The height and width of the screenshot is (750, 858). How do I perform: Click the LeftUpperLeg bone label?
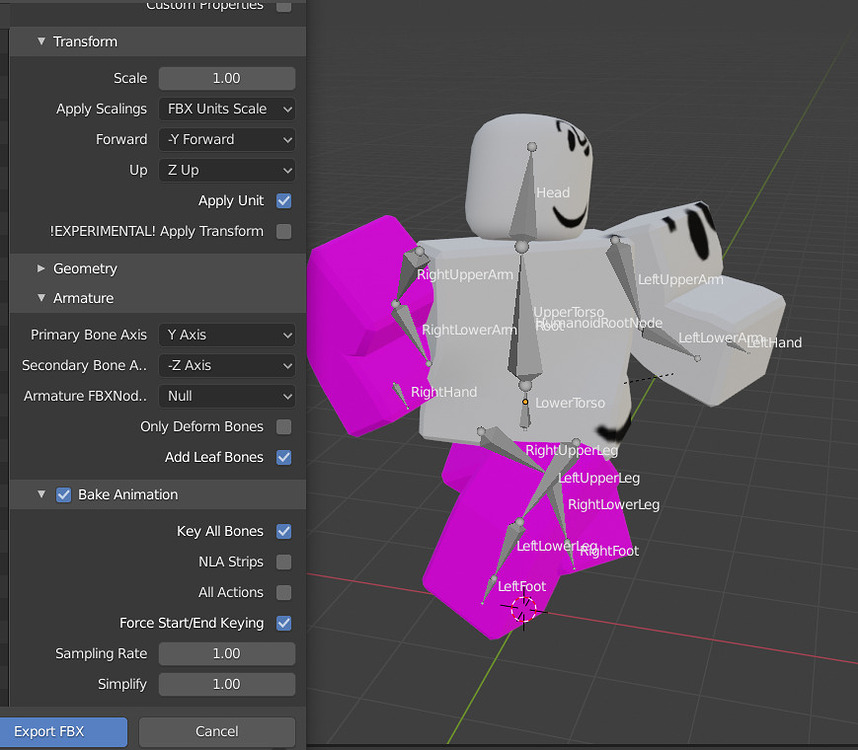pyautogui.click(x=599, y=478)
